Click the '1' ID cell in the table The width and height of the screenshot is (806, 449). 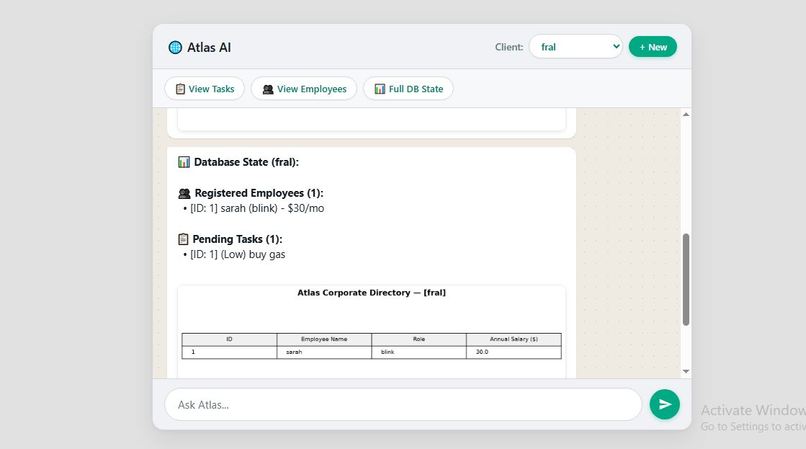coord(229,352)
